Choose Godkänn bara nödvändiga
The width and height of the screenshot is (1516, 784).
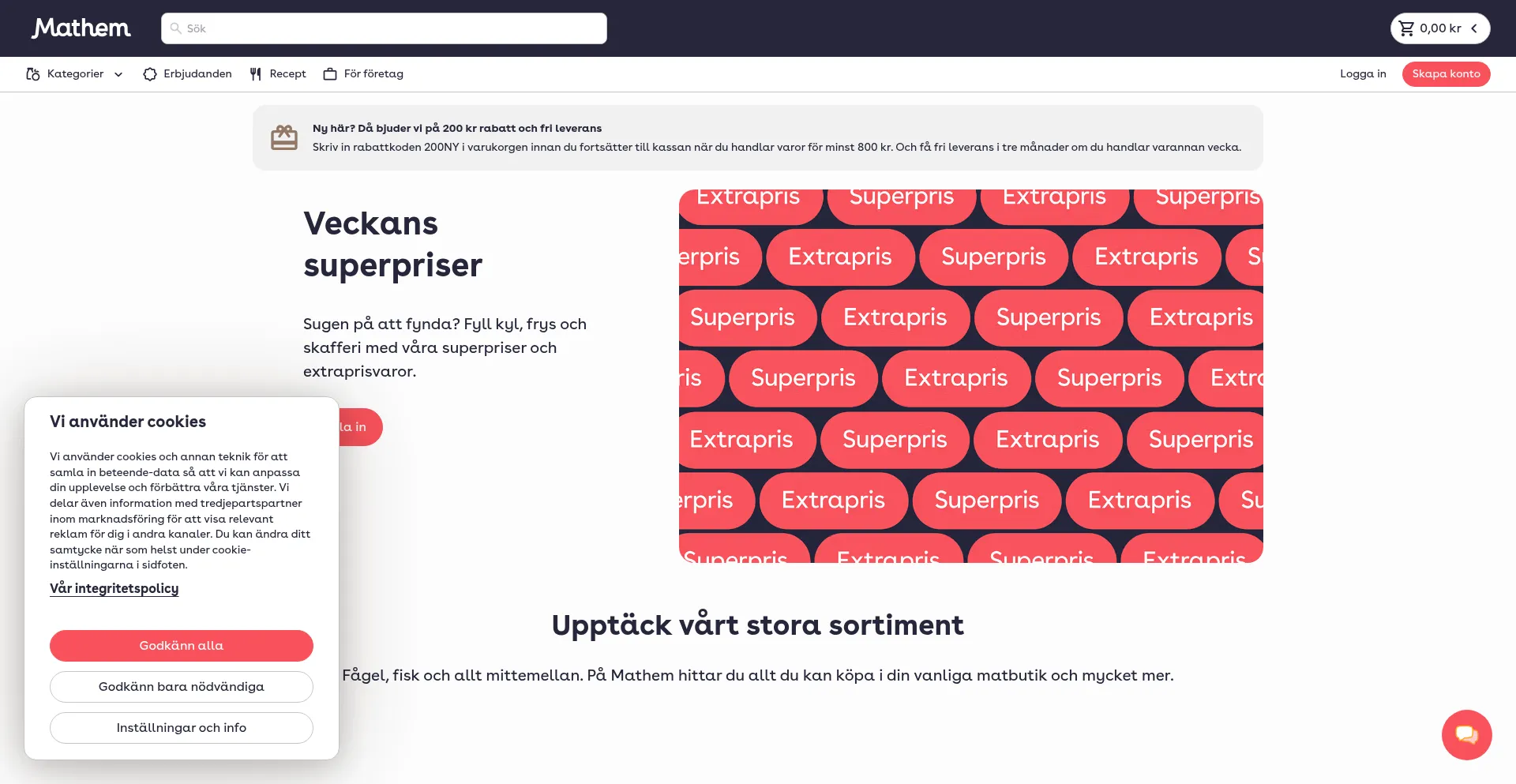182,687
